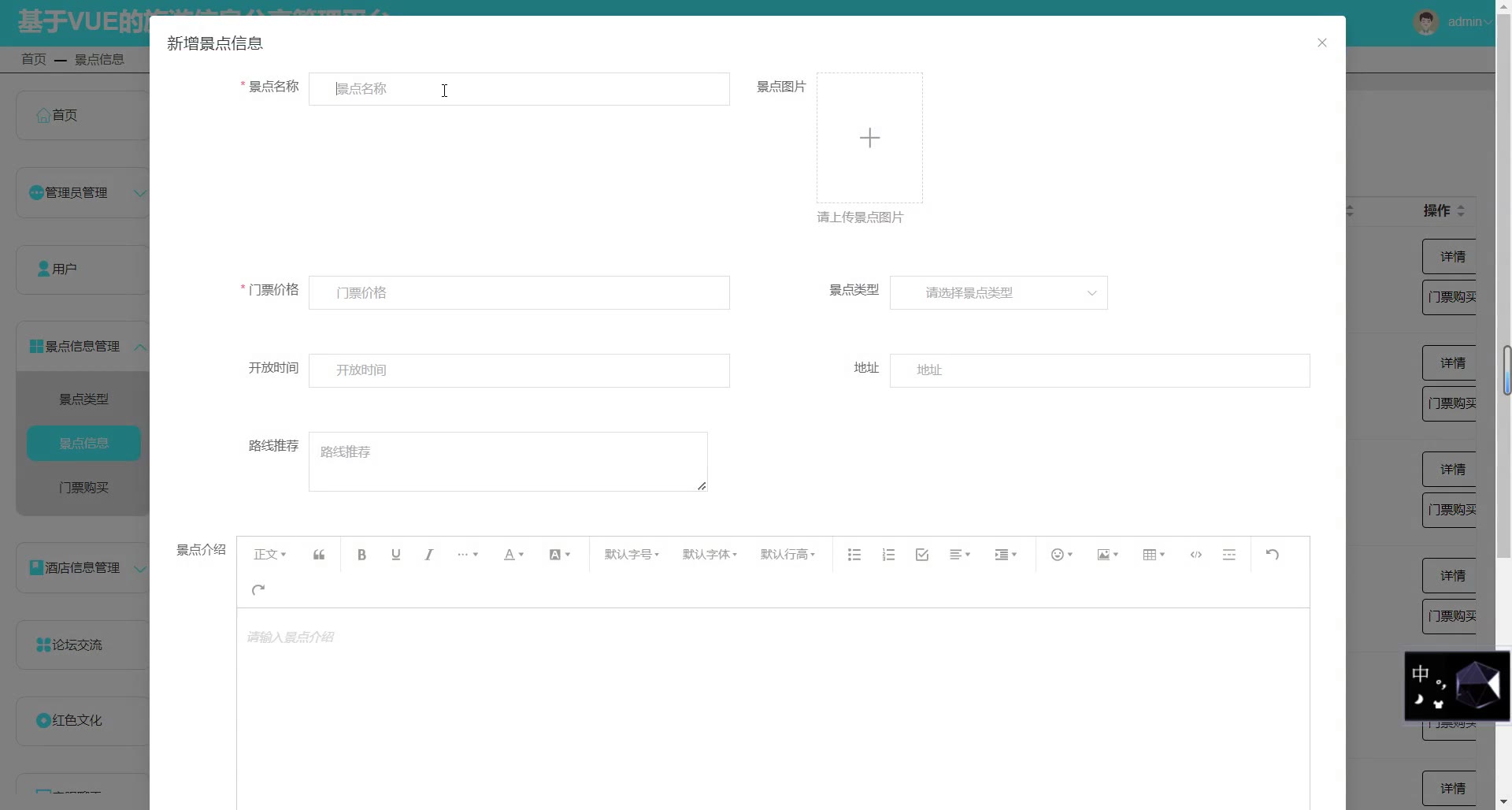Click the 门票价格 input field
The width and height of the screenshot is (1512, 810).
pos(519,293)
